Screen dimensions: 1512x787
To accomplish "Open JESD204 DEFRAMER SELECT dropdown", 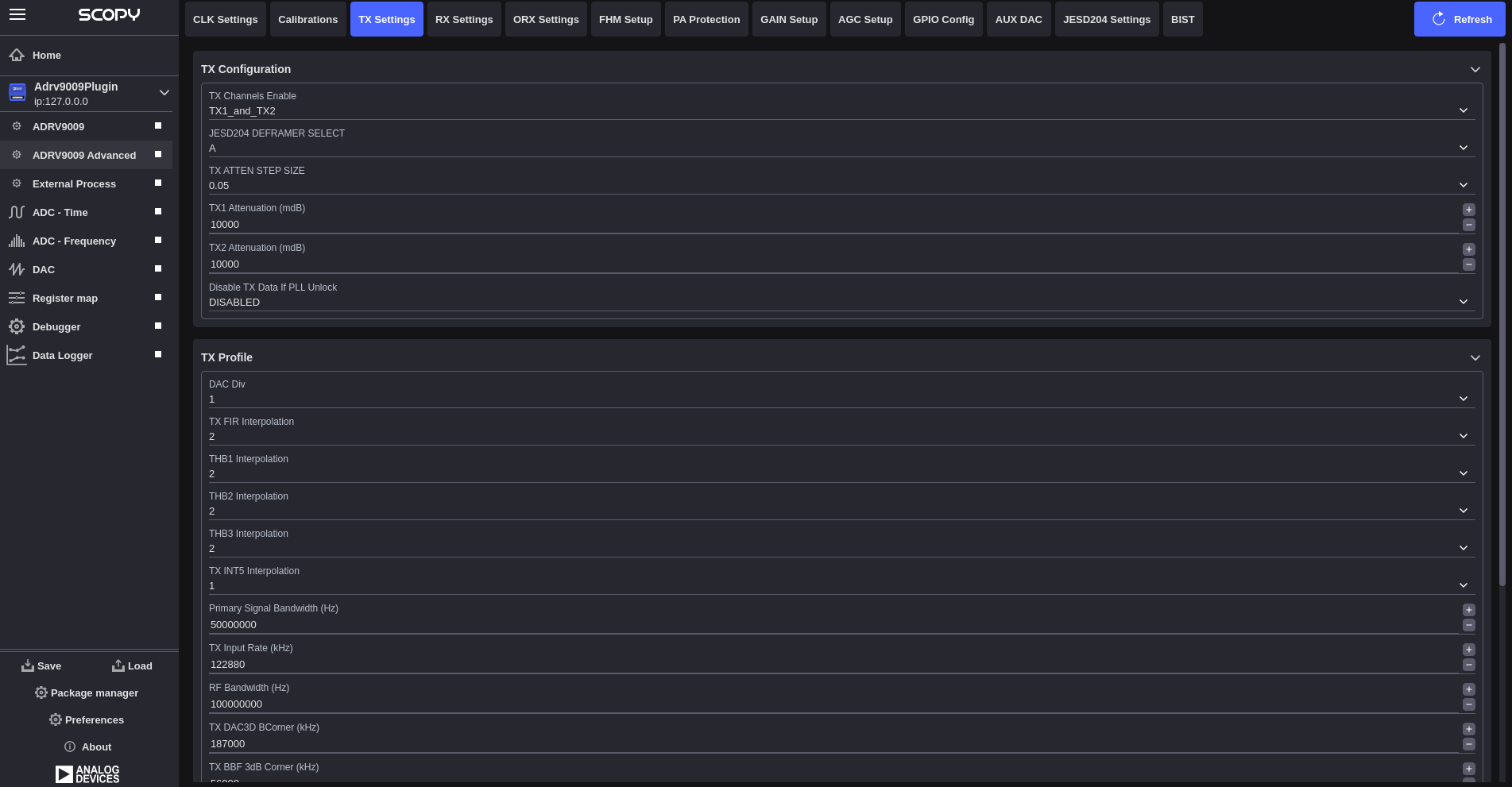I will (841, 149).
